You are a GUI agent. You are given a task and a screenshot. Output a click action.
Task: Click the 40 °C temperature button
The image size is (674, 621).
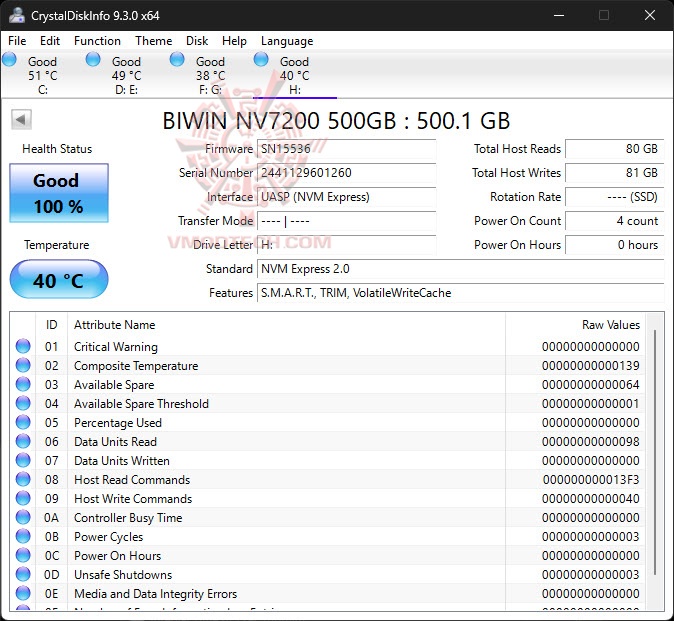click(x=58, y=280)
